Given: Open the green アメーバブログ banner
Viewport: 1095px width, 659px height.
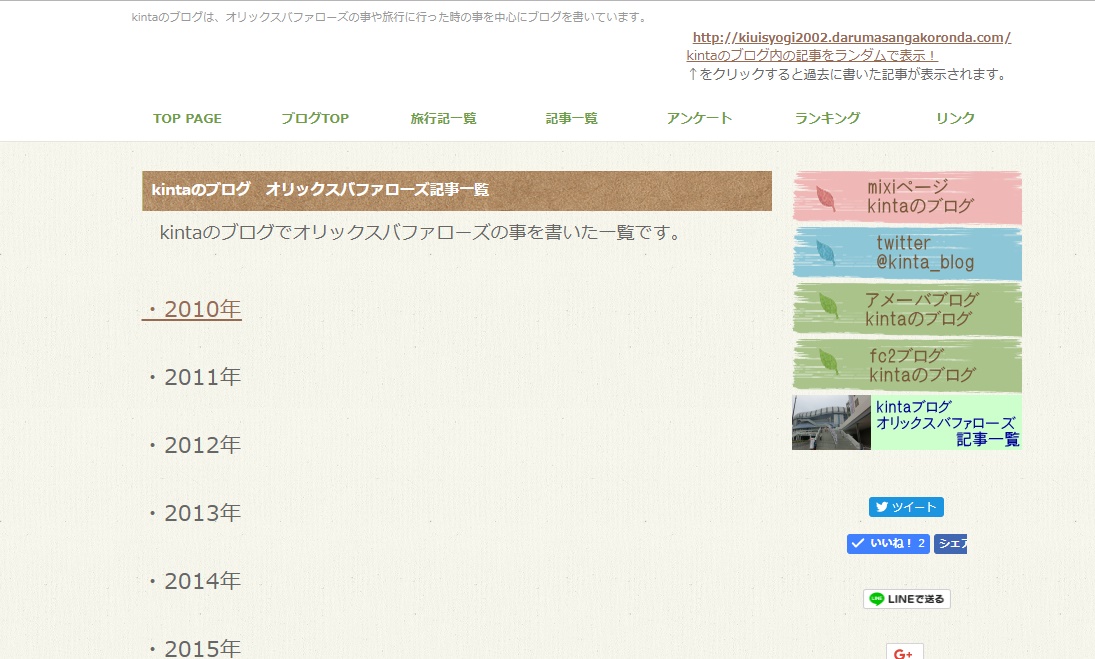Looking at the screenshot, I should coord(907,309).
